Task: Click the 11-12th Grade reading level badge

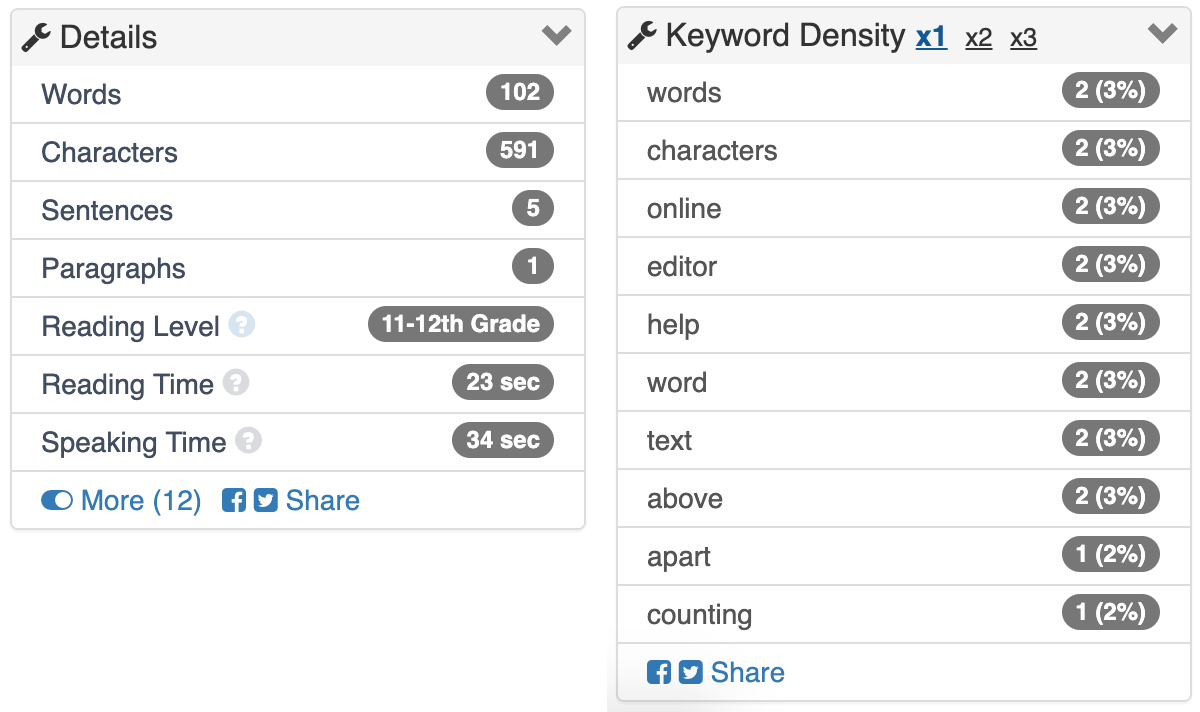Action: [461, 324]
